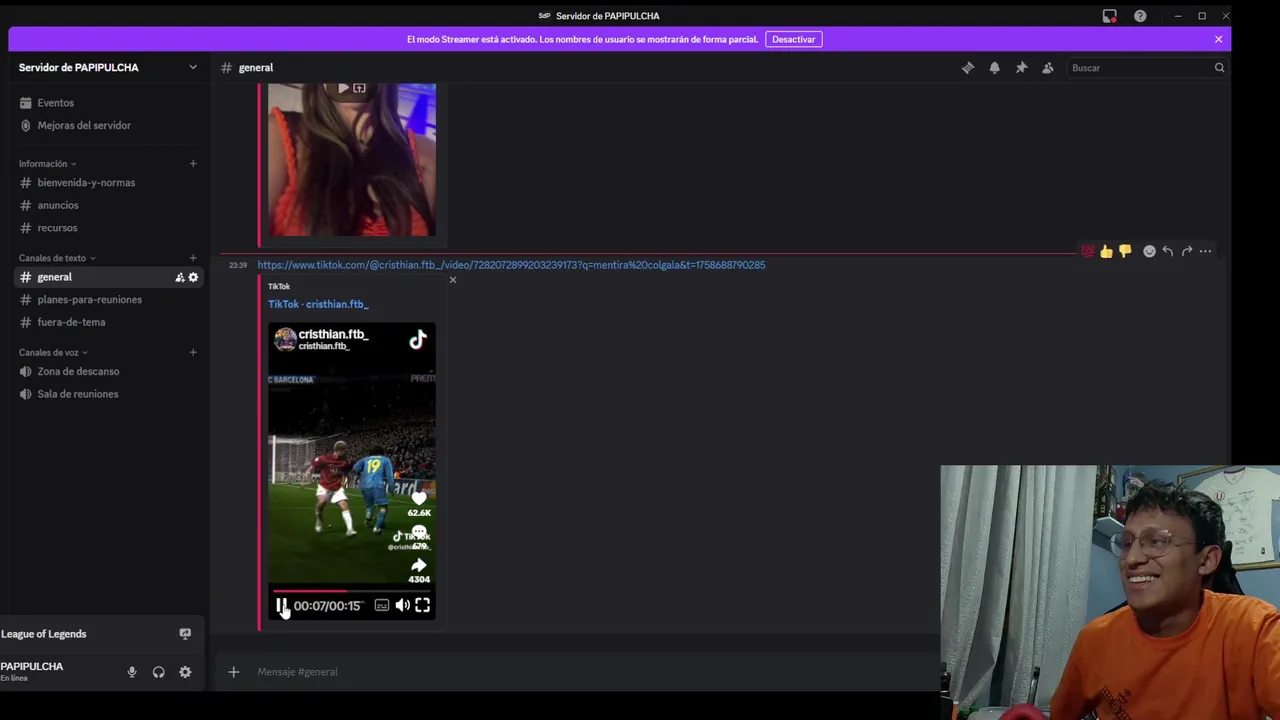Open attachment plus button in message bar
Screen dimensions: 1280x720
[233, 672]
